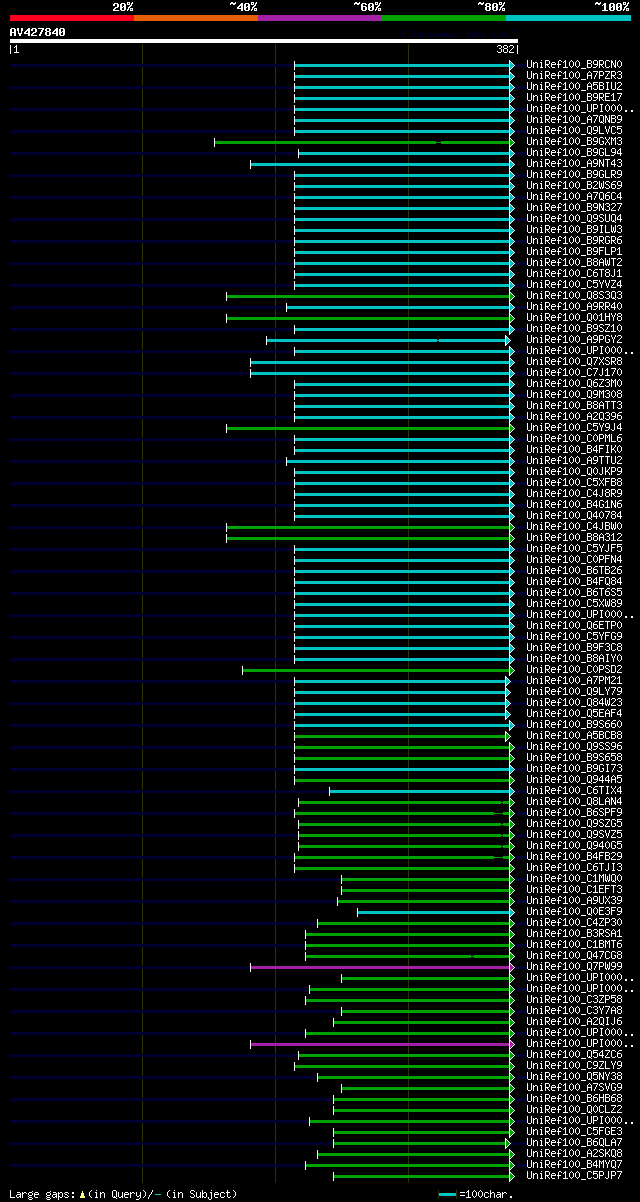The height and width of the screenshot is (1202, 640).
Task: Select hit label UniRef100_B9S660
Action: 575,725
